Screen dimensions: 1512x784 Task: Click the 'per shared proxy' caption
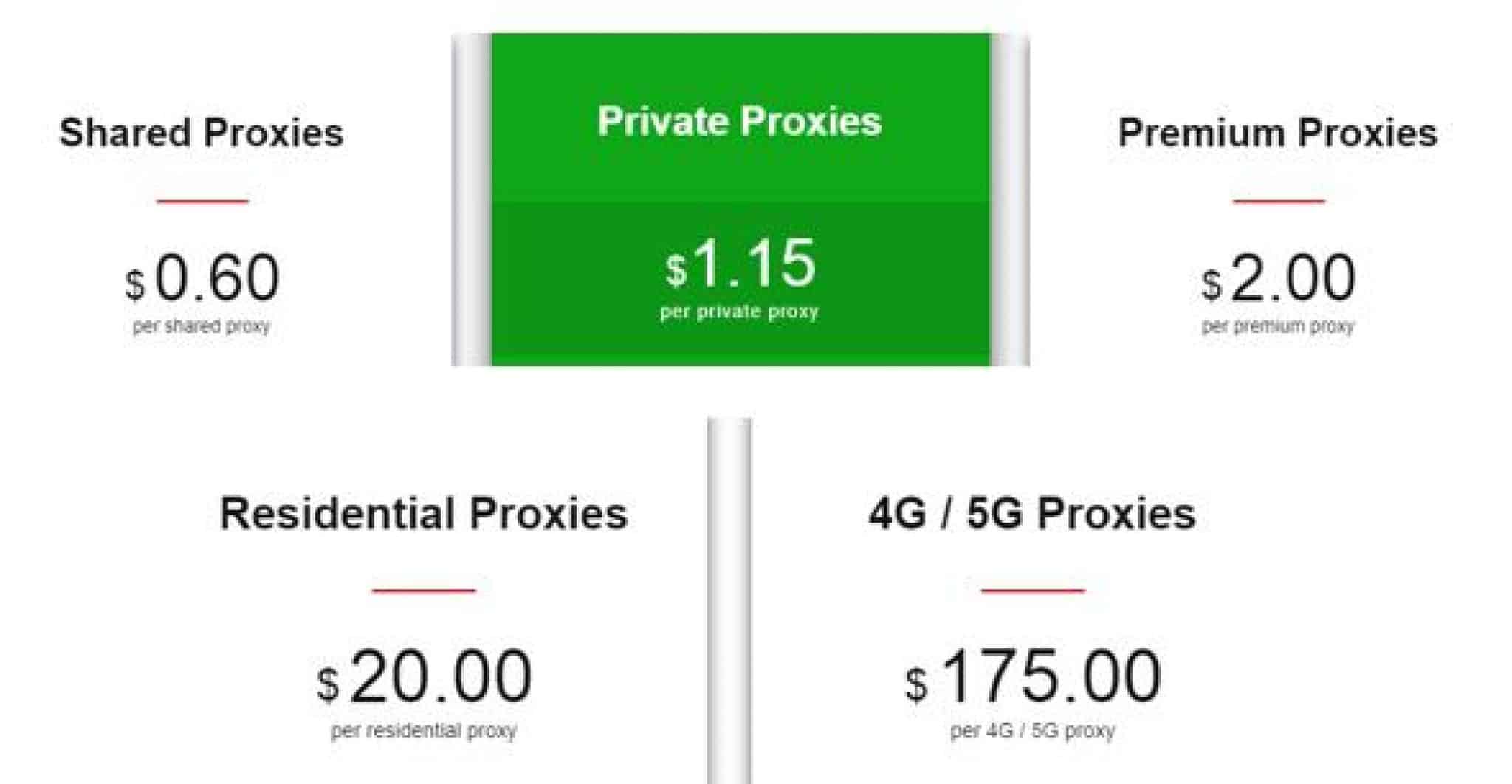202,326
